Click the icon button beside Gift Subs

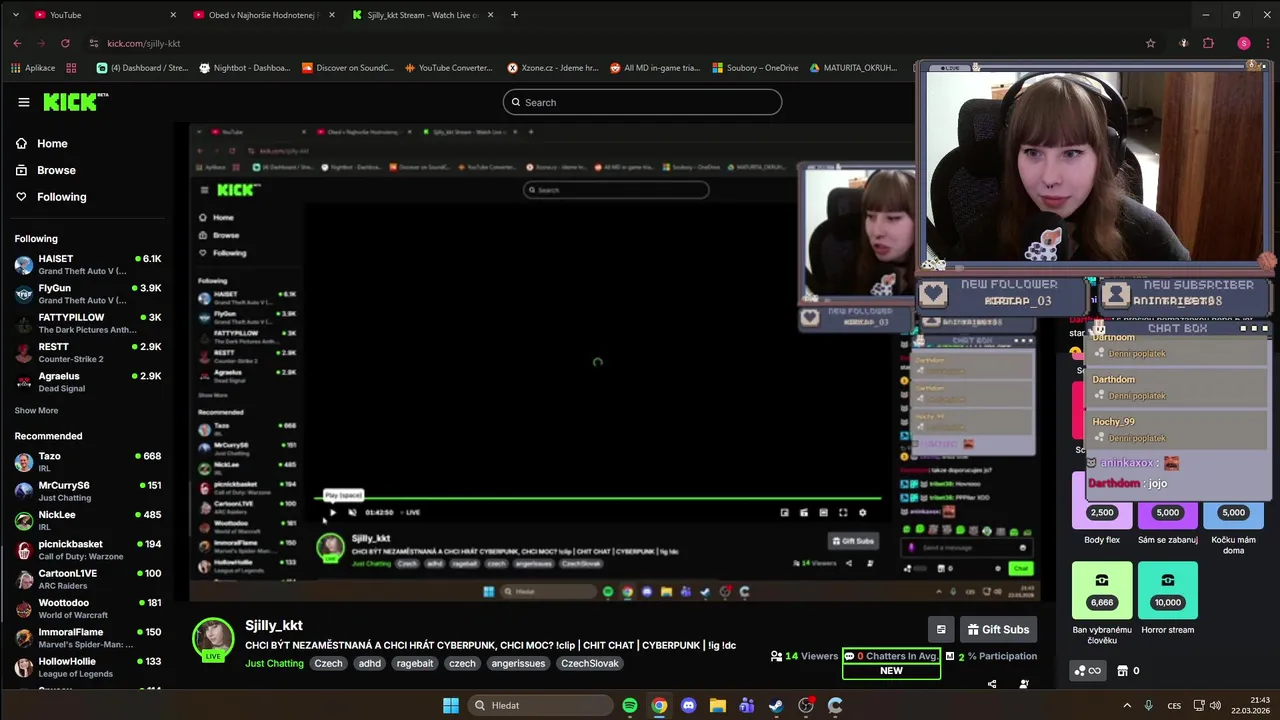pyautogui.click(x=941, y=629)
